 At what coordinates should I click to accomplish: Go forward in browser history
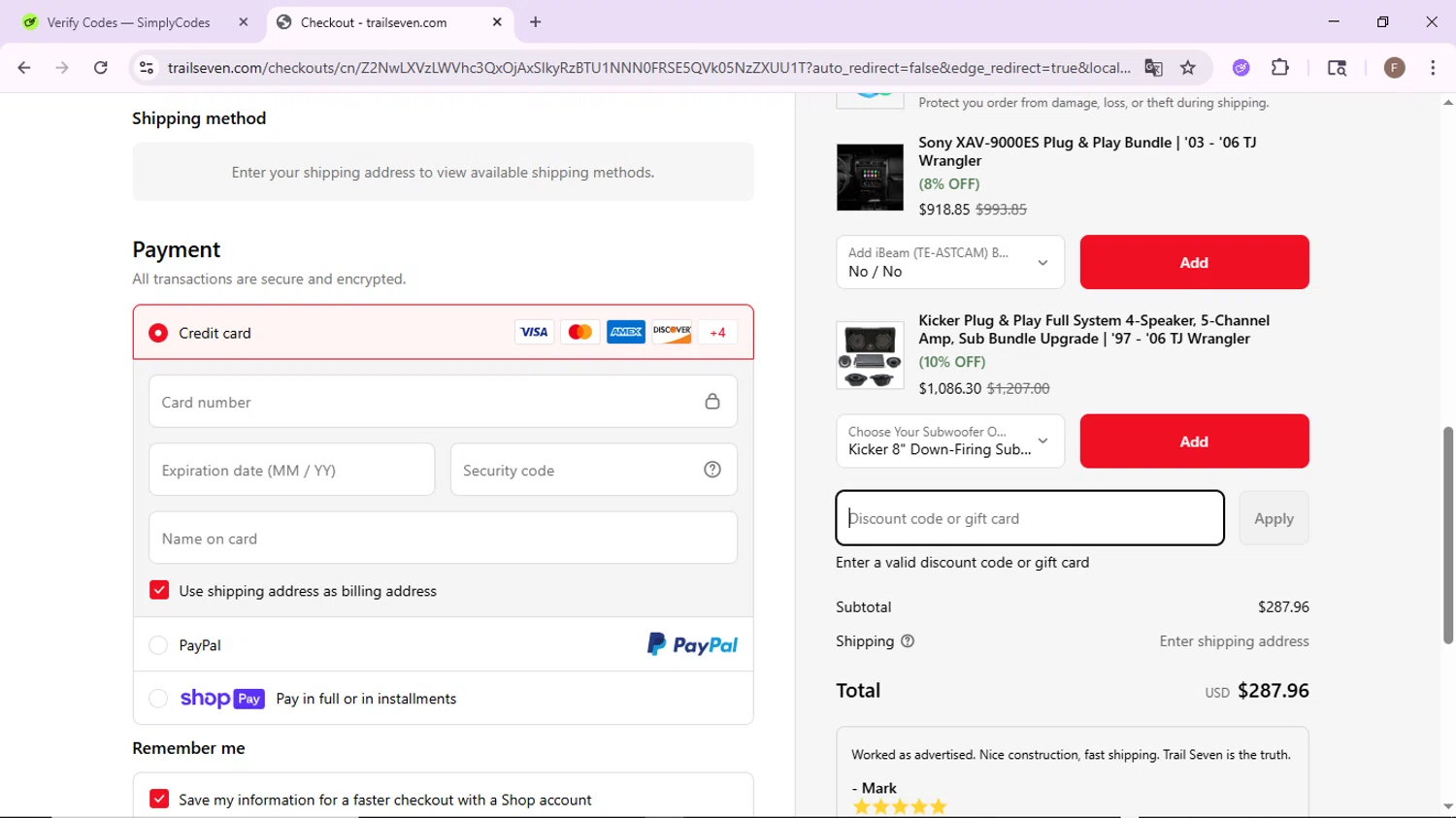coord(62,68)
